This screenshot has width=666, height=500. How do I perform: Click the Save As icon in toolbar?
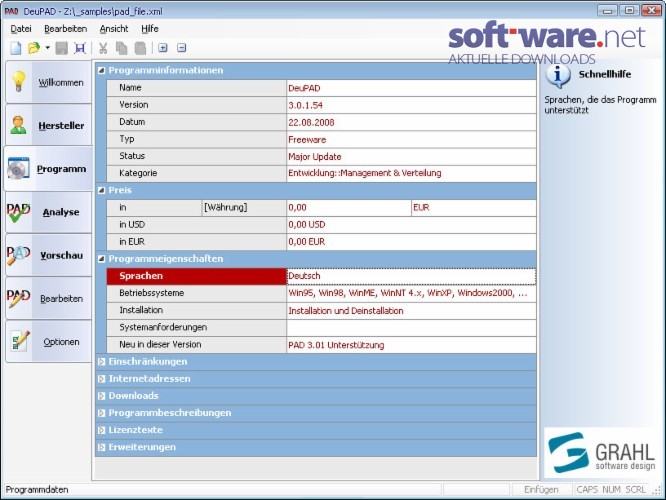pos(80,48)
